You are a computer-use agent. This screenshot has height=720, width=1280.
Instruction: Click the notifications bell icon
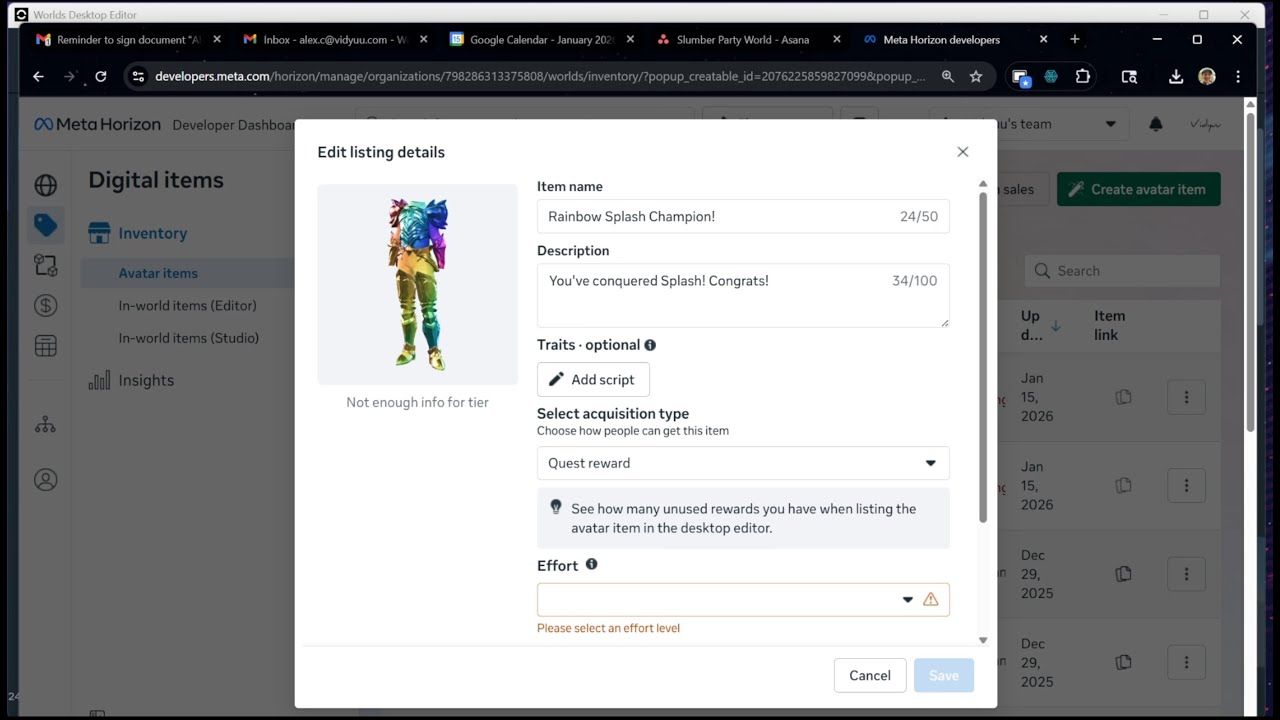coord(1155,124)
